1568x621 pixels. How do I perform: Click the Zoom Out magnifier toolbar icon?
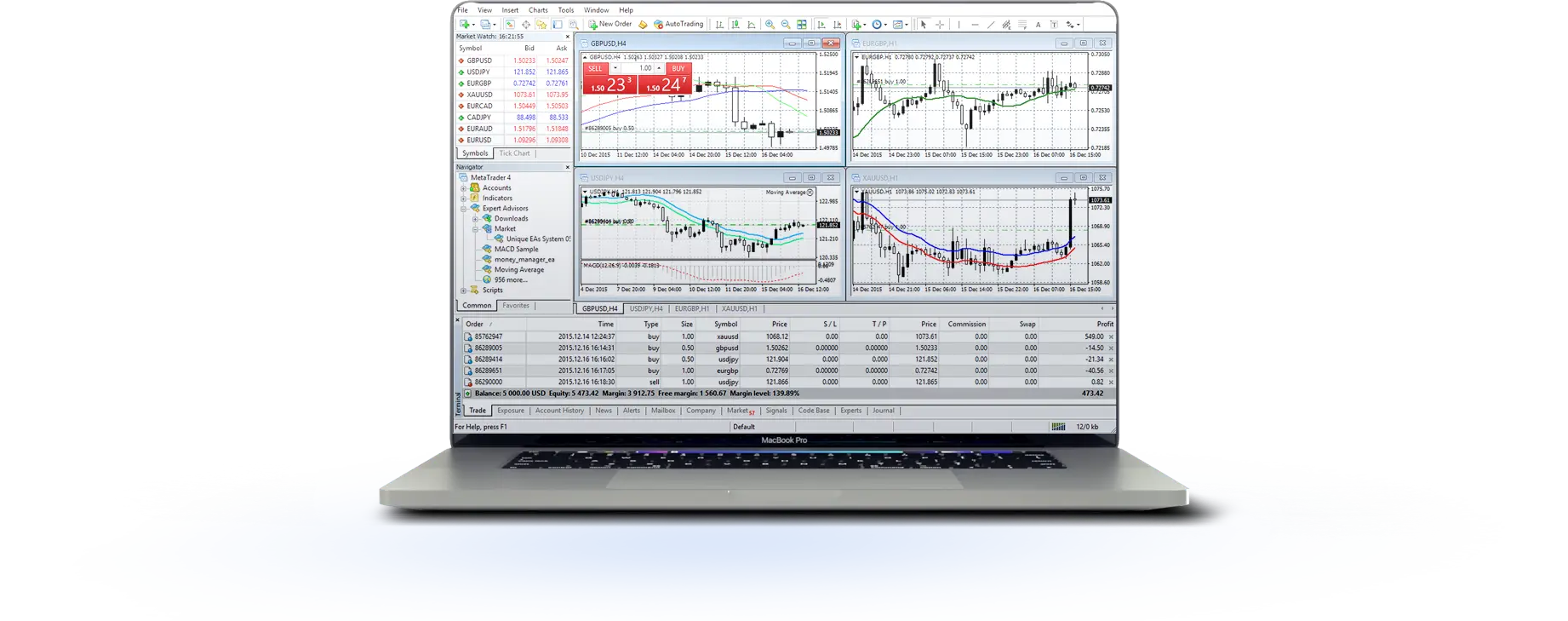785,25
